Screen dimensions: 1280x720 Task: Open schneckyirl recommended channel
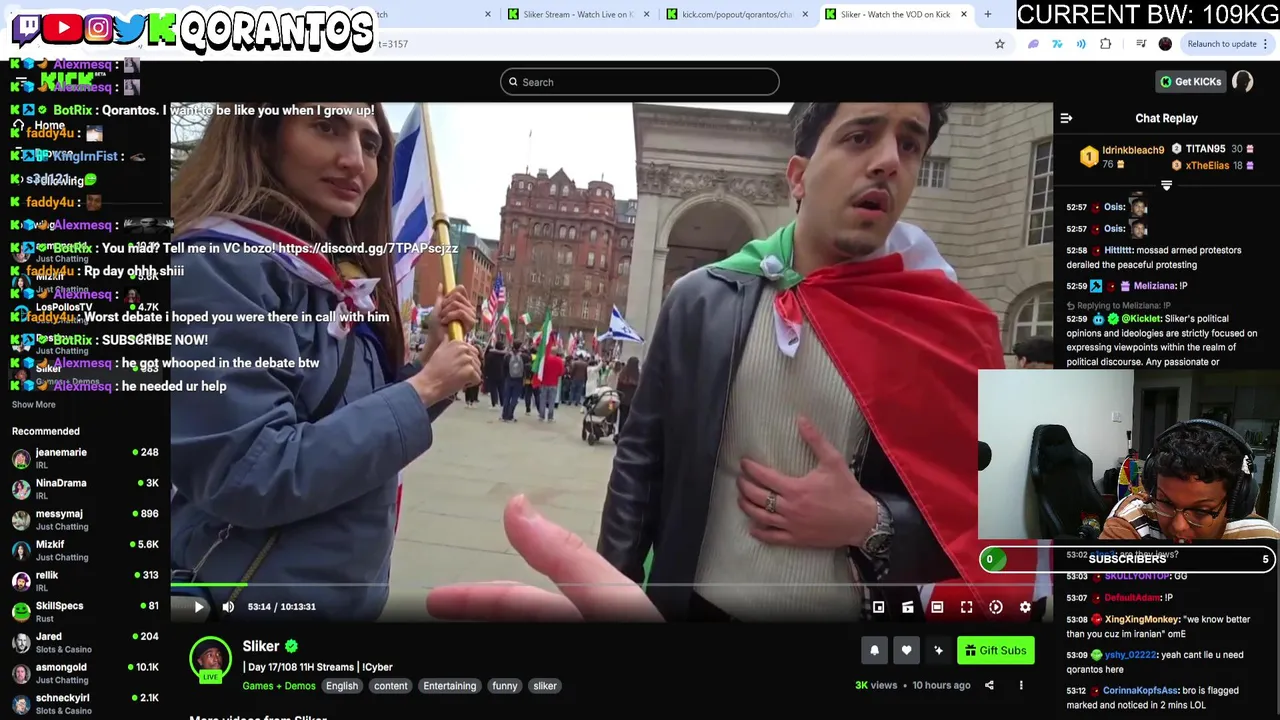click(x=85, y=703)
